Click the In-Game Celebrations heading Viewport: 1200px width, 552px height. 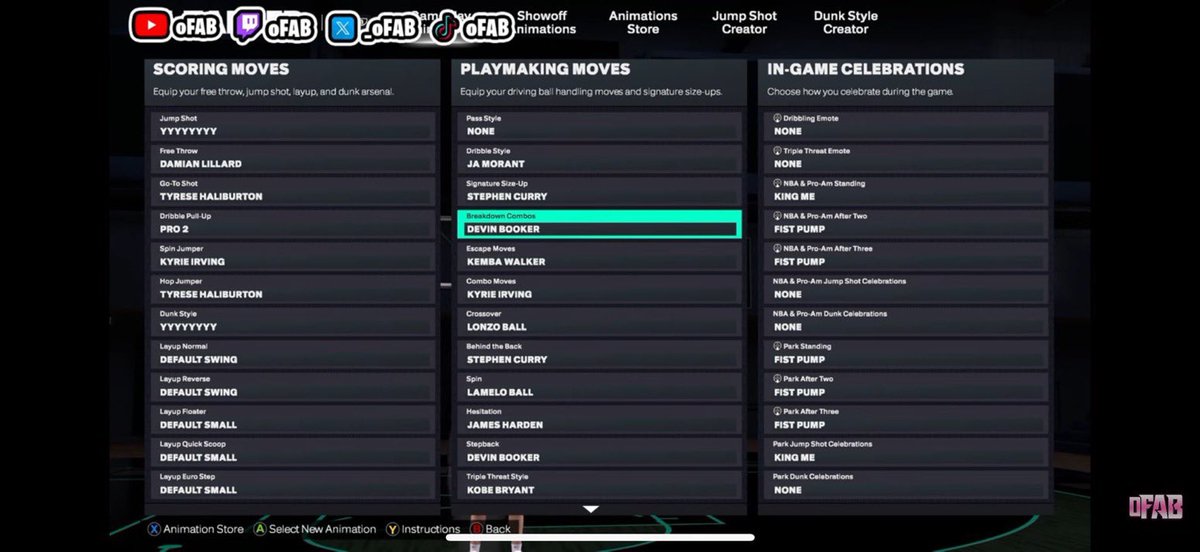(866, 70)
